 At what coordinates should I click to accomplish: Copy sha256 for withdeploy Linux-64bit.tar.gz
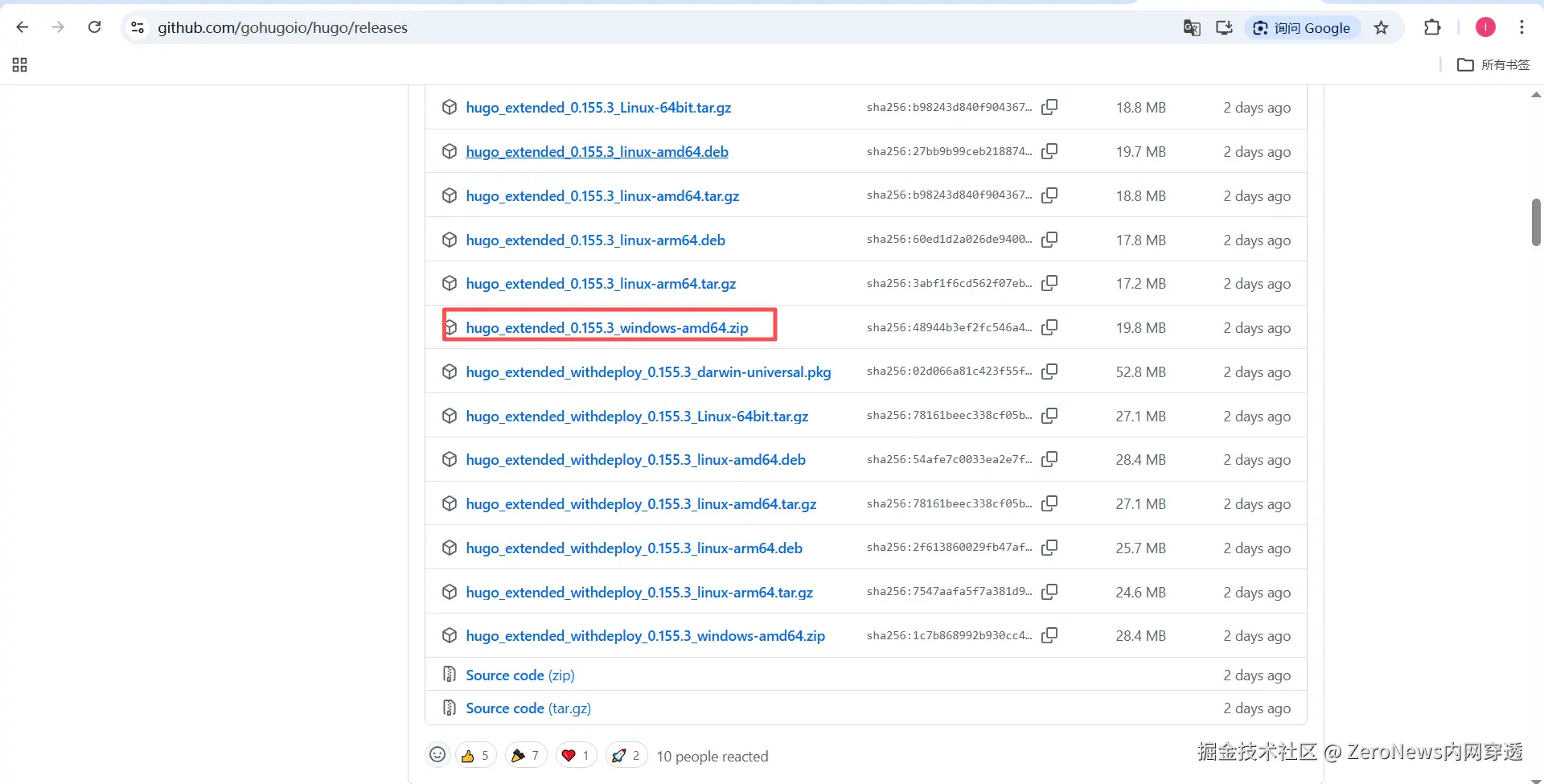[x=1049, y=416]
